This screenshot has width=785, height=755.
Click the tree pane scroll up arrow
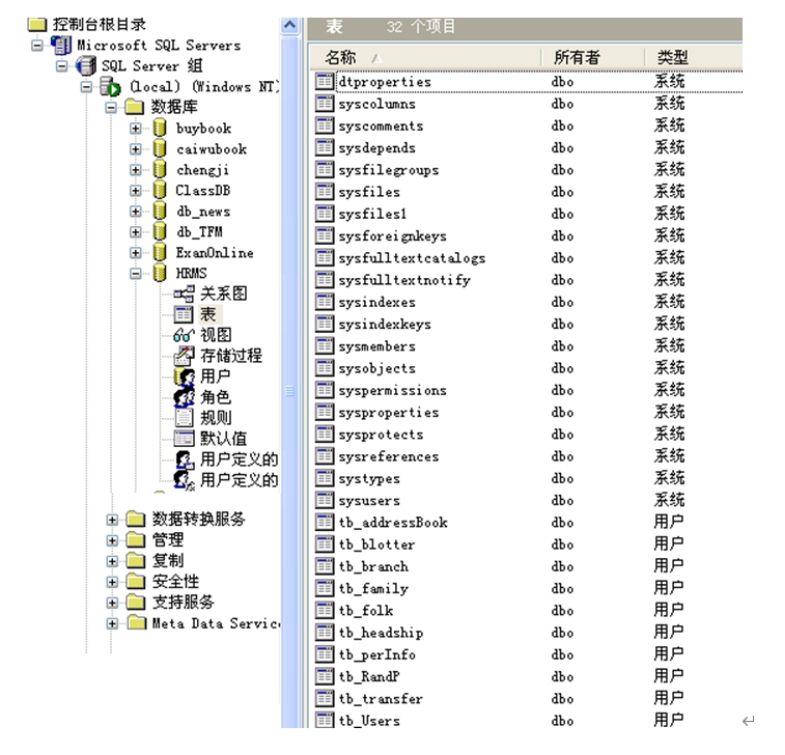click(x=290, y=26)
